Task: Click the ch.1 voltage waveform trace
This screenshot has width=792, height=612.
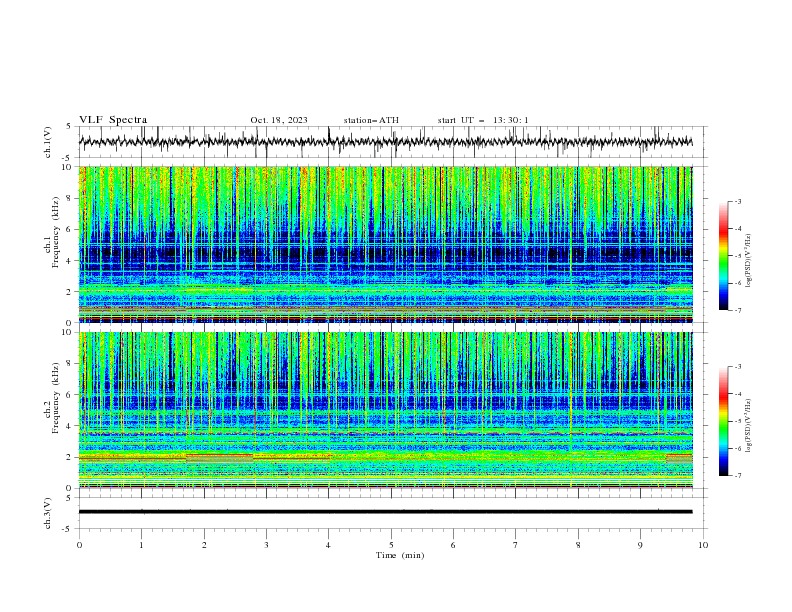Action: point(385,142)
